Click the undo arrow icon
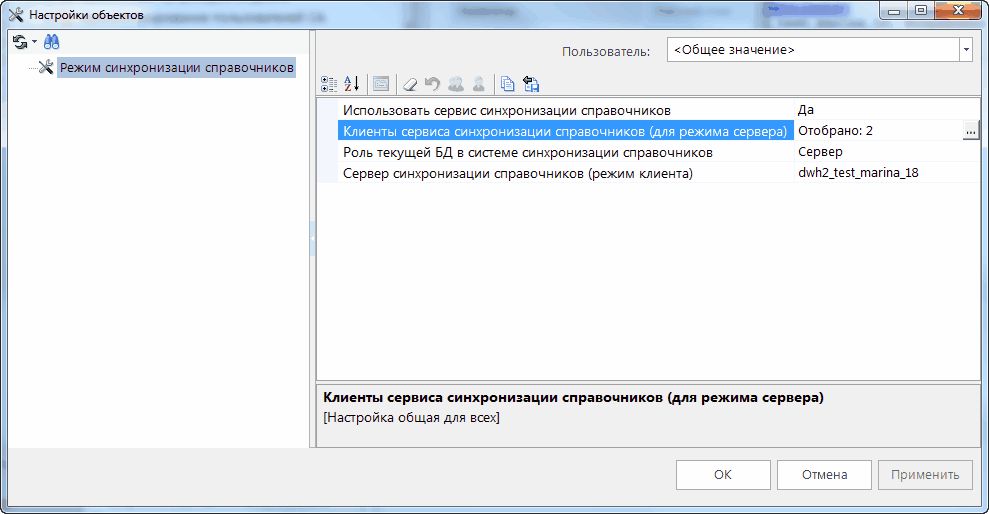 pos(433,84)
